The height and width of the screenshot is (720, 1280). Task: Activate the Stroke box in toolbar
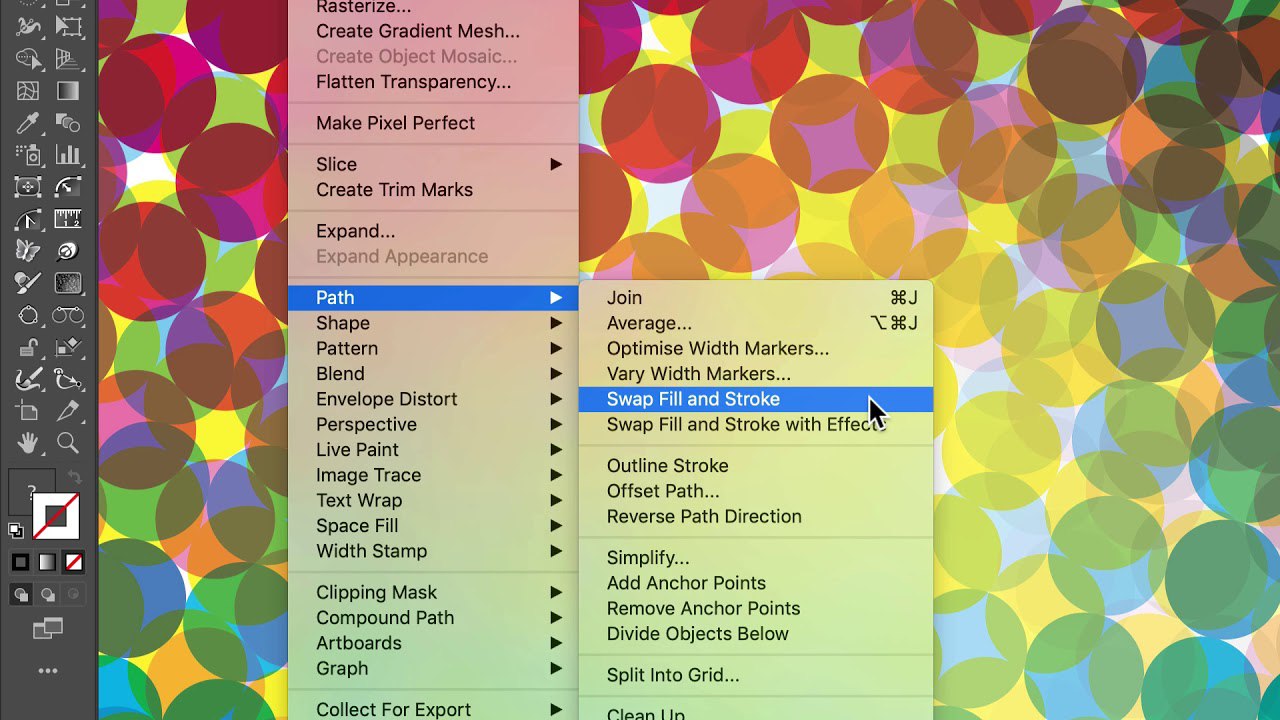(x=56, y=517)
